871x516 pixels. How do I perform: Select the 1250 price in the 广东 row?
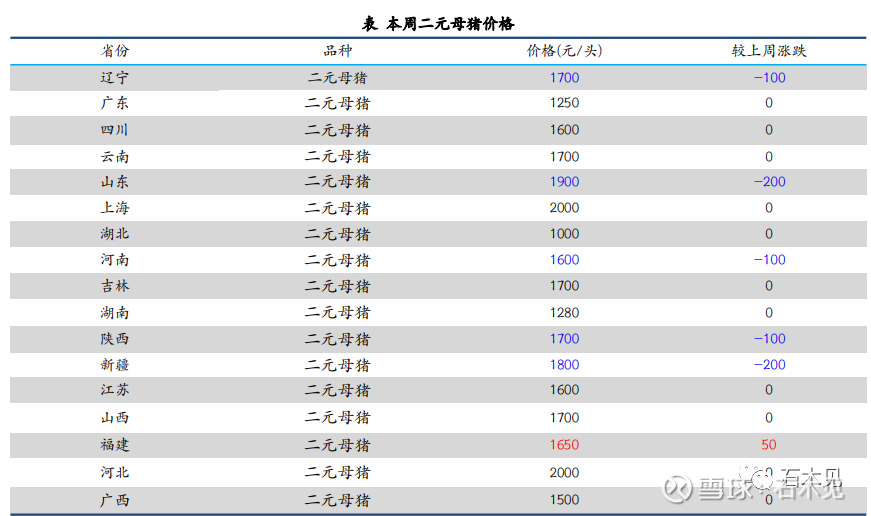click(564, 103)
